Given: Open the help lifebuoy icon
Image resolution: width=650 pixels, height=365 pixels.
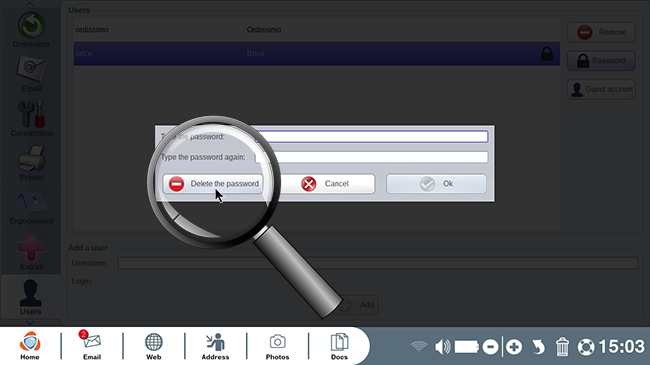Looking at the screenshot, I should (586, 347).
